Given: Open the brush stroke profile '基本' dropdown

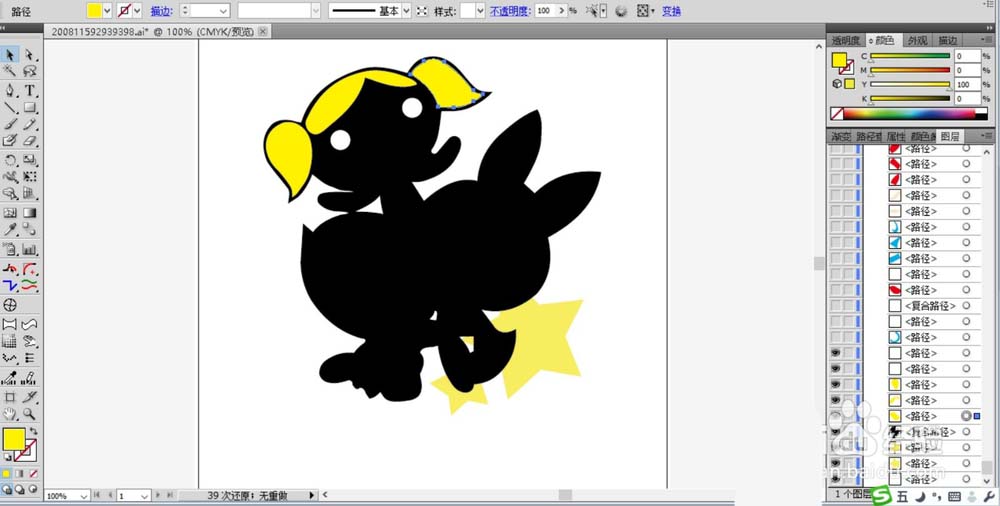Looking at the screenshot, I should [406, 11].
